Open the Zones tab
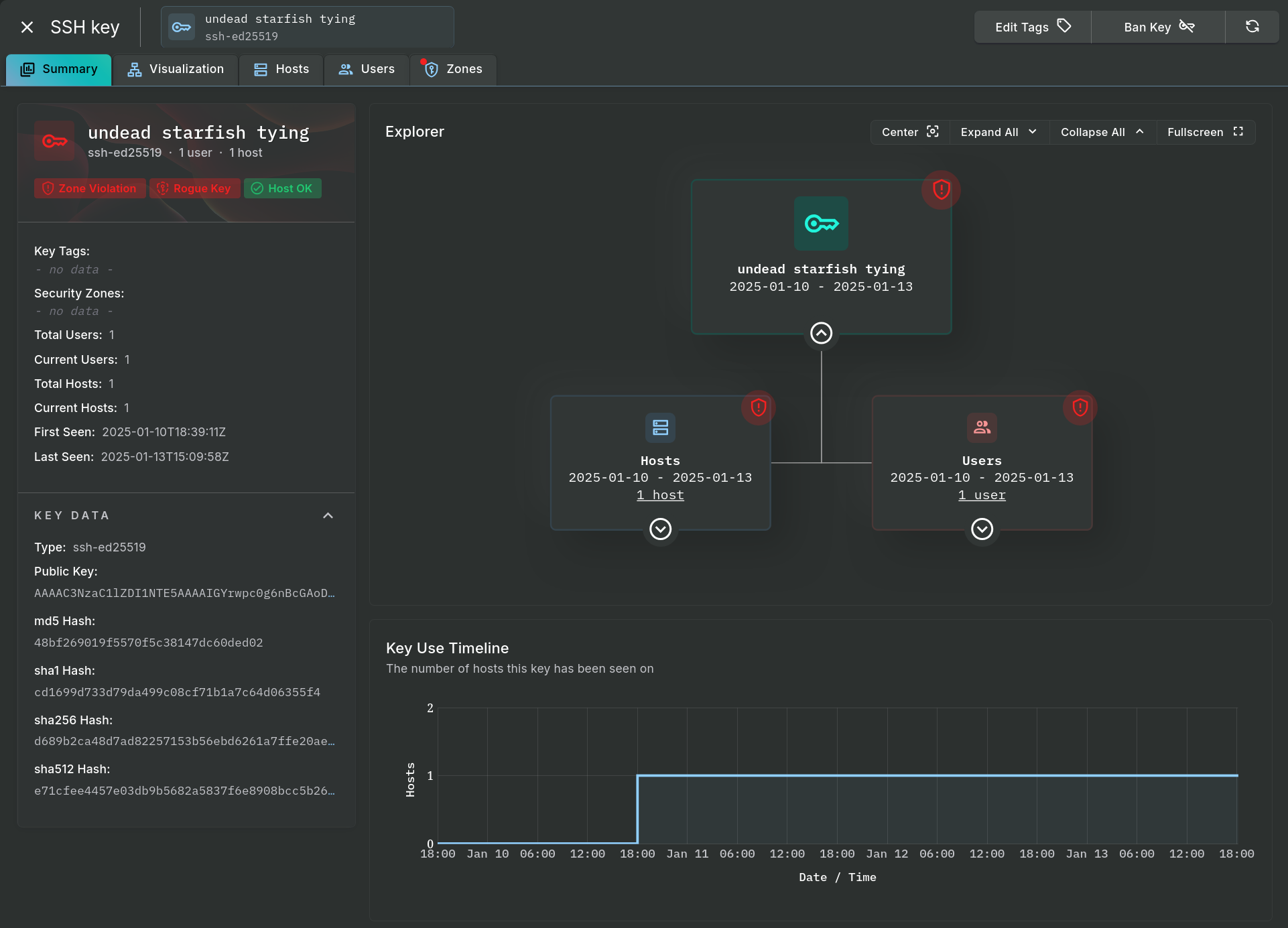This screenshot has height=928, width=1288. click(x=454, y=70)
